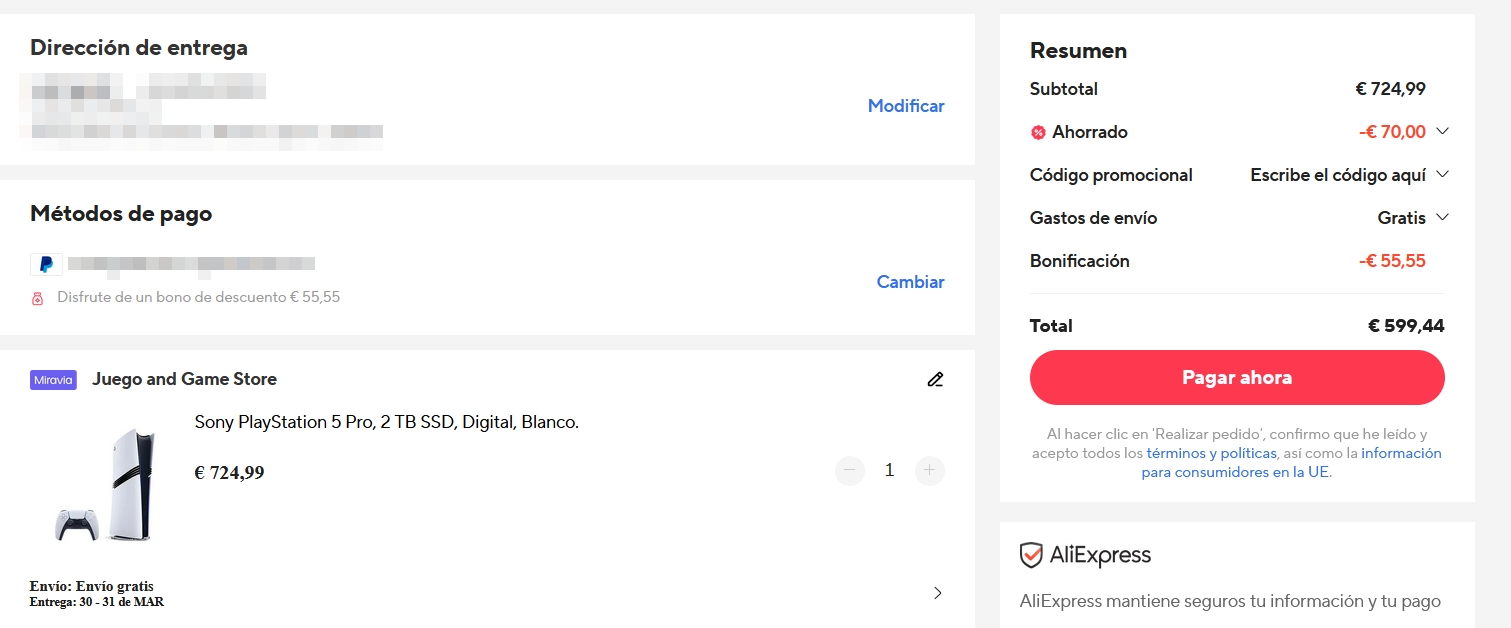Click the discount voucher icon under payment

tap(38, 298)
